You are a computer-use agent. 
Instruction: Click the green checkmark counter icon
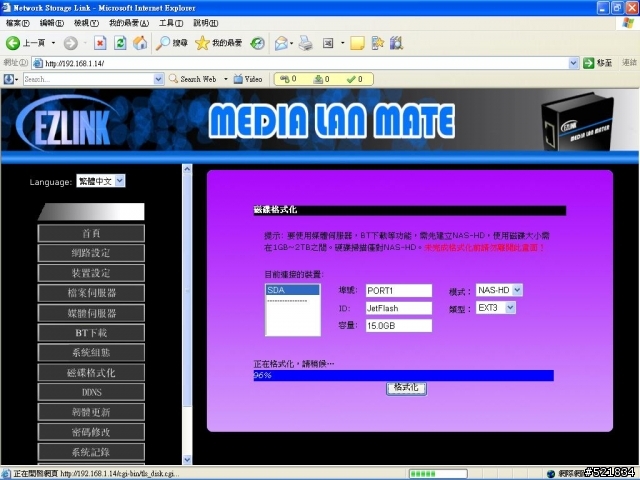pos(351,79)
